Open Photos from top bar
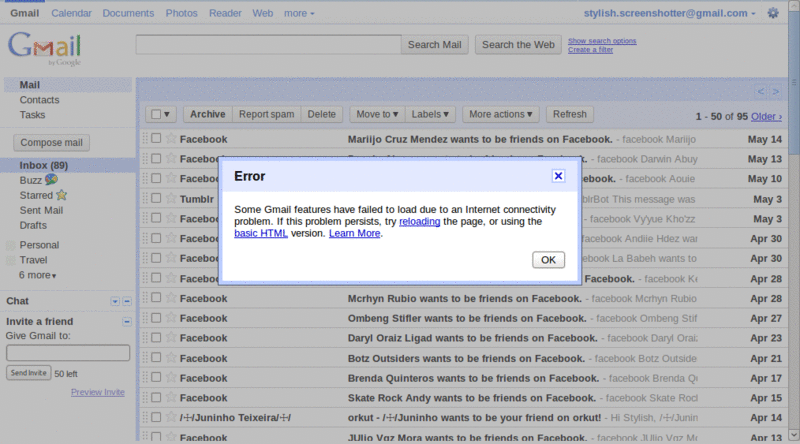 [181, 13]
